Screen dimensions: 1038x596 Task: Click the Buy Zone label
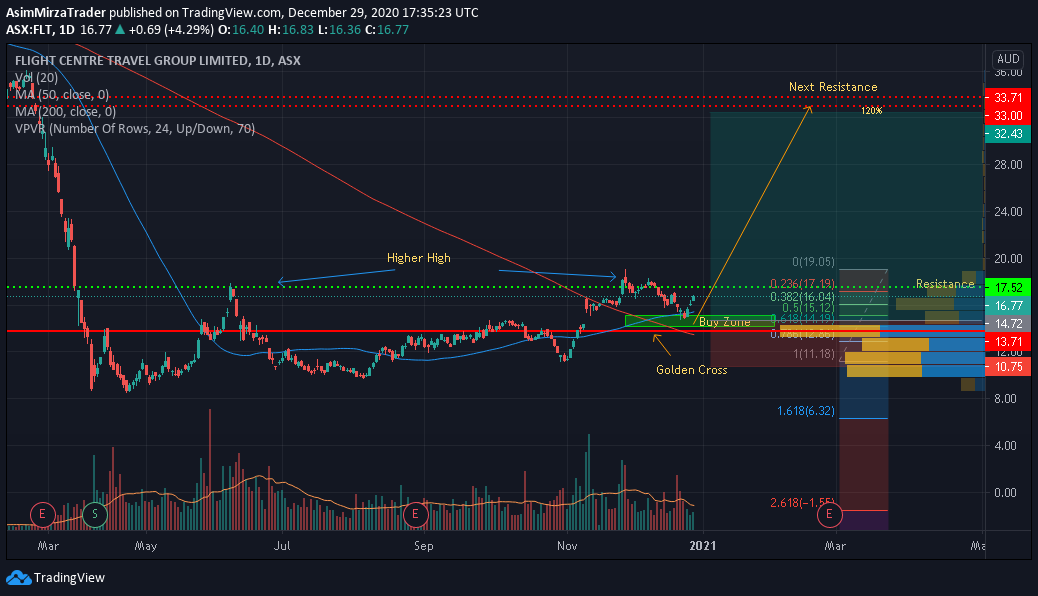click(725, 321)
